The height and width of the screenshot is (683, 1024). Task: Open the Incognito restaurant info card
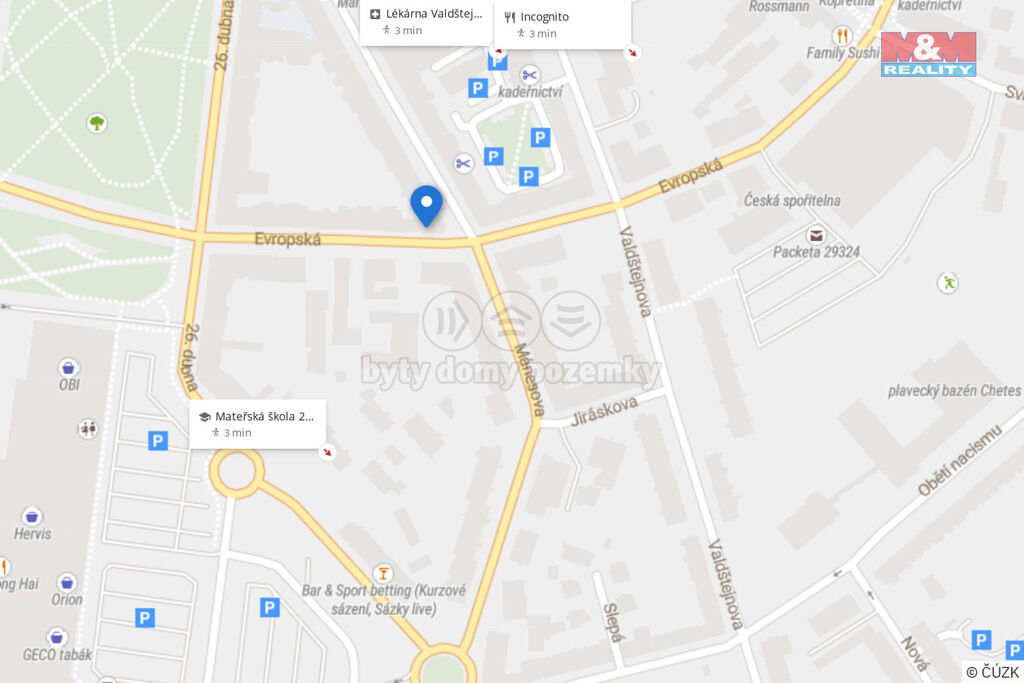pos(563,24)
